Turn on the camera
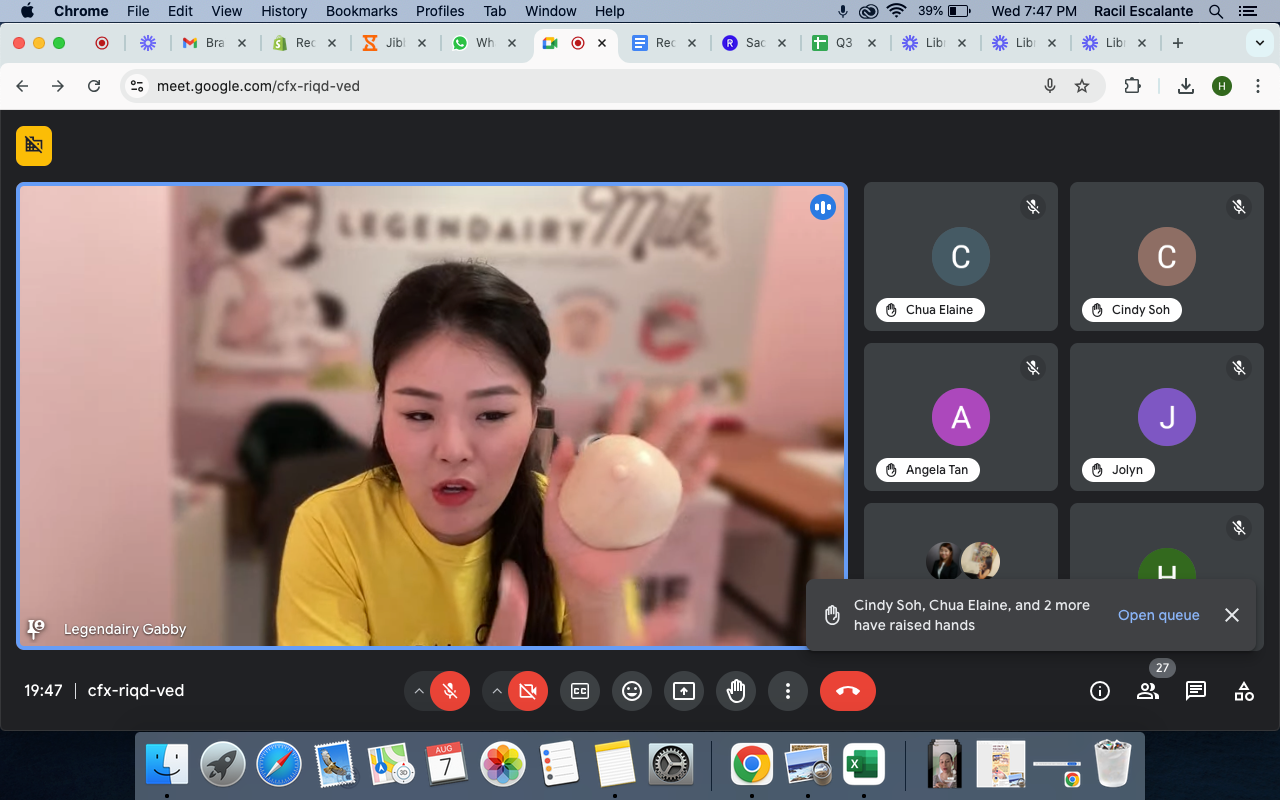This screenshot has height=800, width=1280. coord(528,691)
